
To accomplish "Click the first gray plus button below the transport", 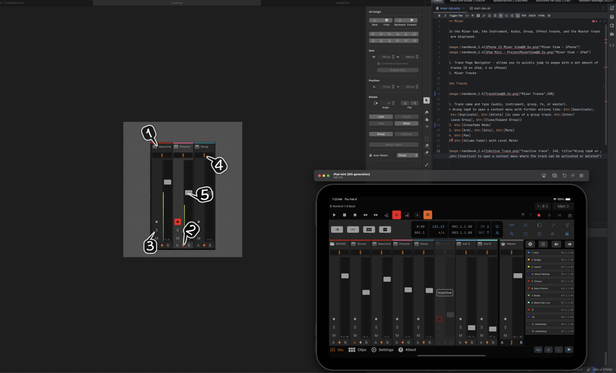I will pos(337,230).
